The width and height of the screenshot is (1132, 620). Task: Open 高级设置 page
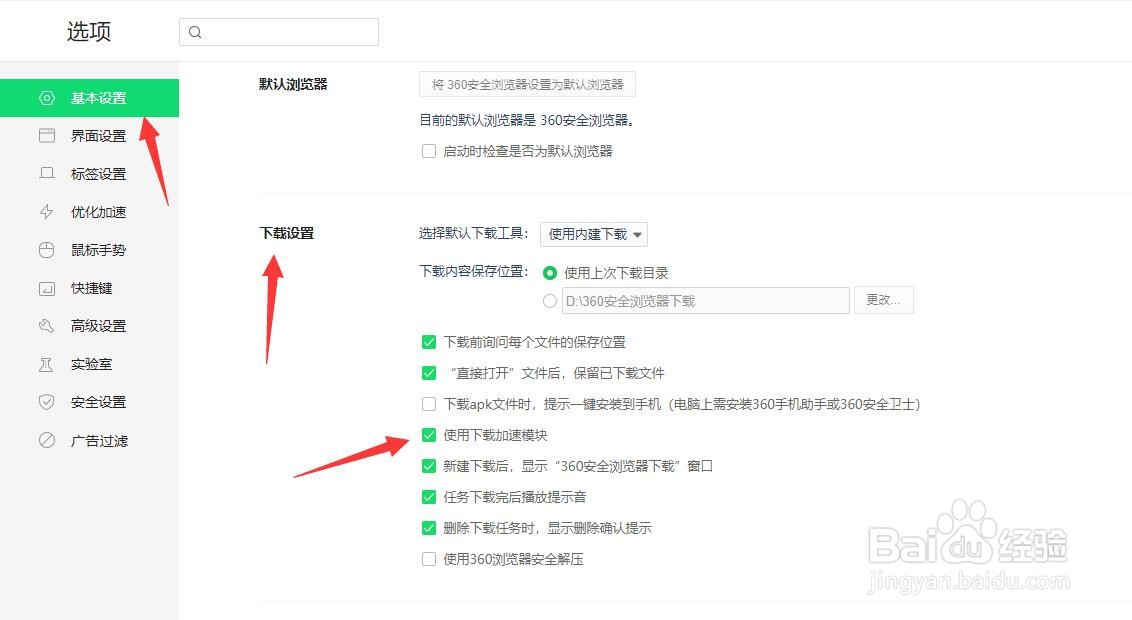point(90,326)
